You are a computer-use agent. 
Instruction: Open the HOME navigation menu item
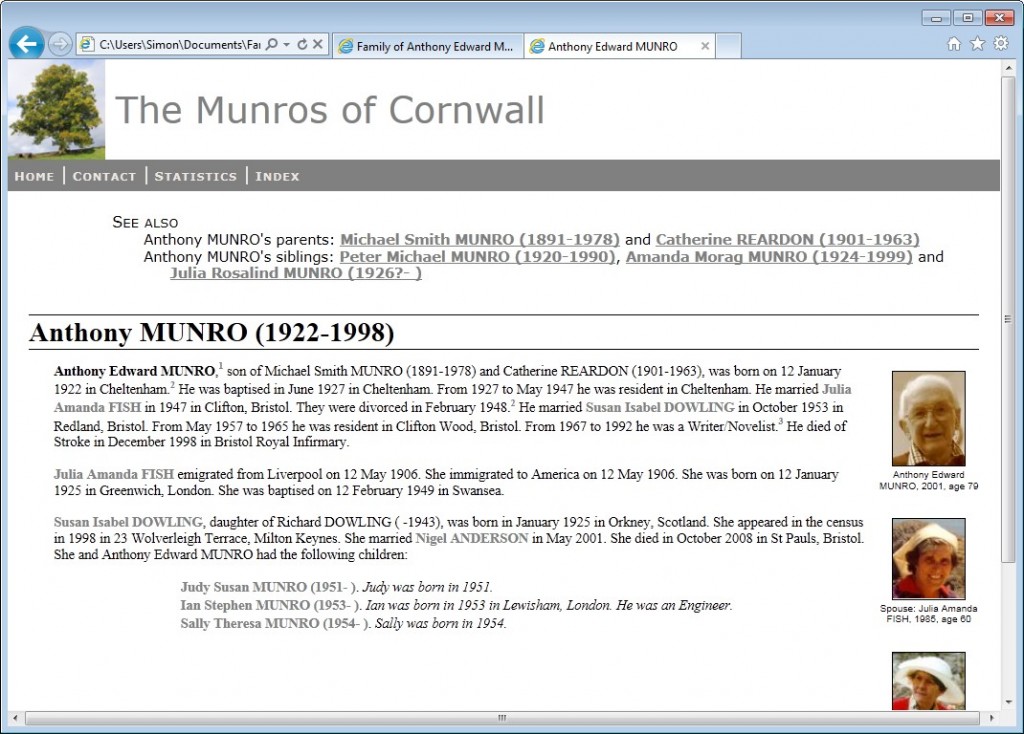click(x=34, y=176)
